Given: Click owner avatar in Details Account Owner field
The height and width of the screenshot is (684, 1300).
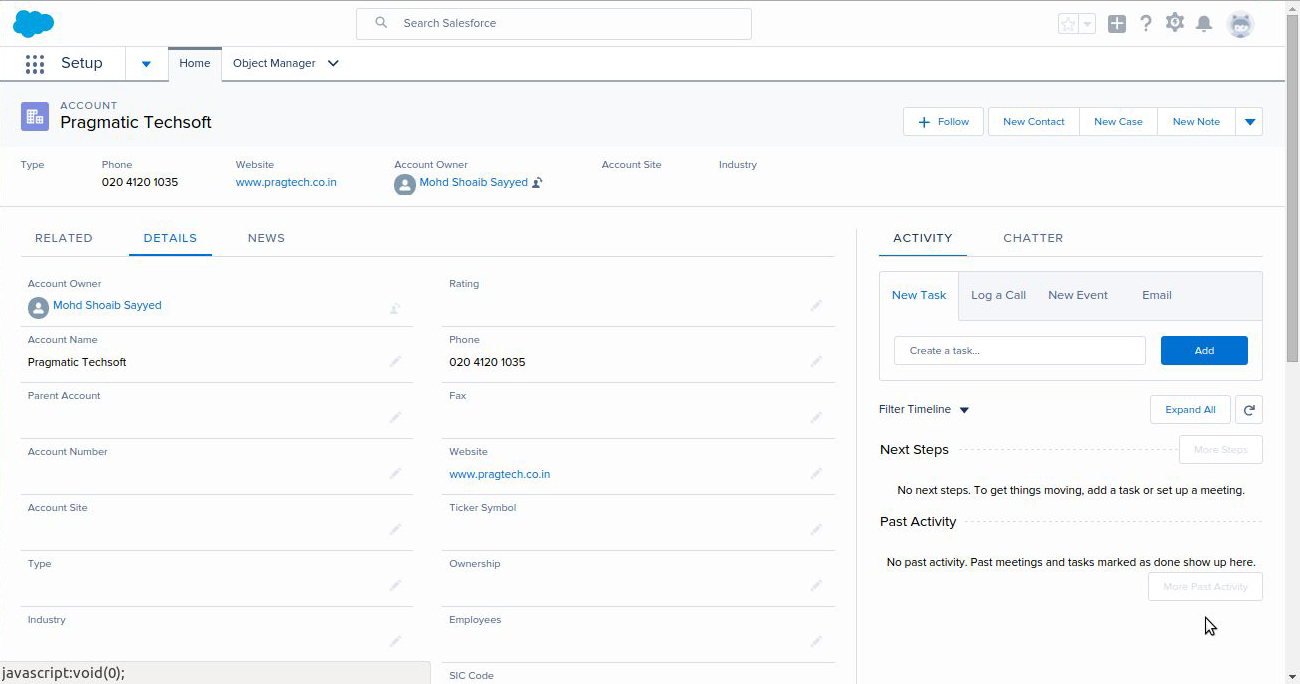Looking at the screenshot, I should (x=38, y=307).
